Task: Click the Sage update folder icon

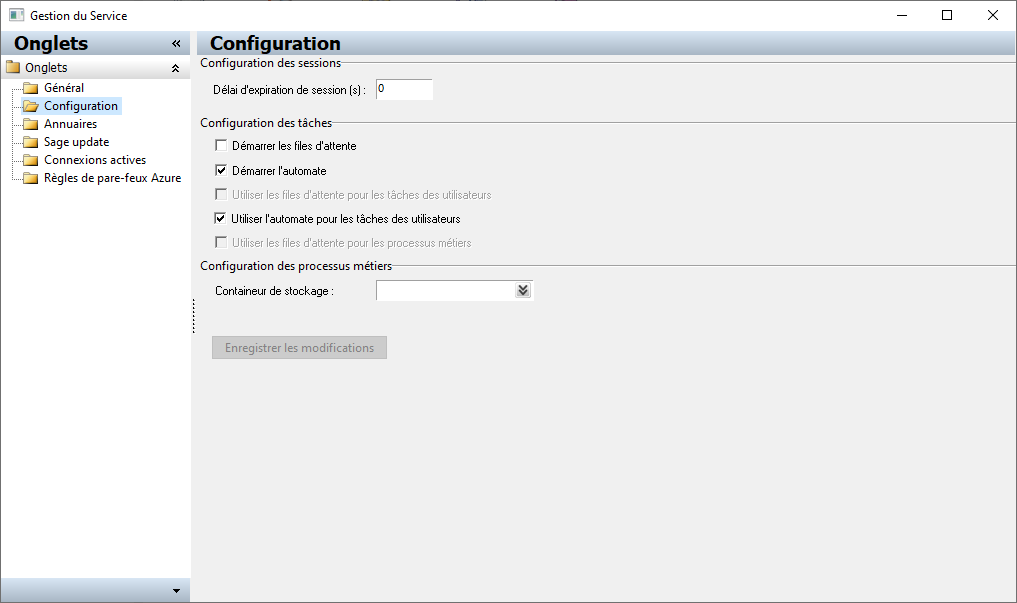Action: (30, 142)
